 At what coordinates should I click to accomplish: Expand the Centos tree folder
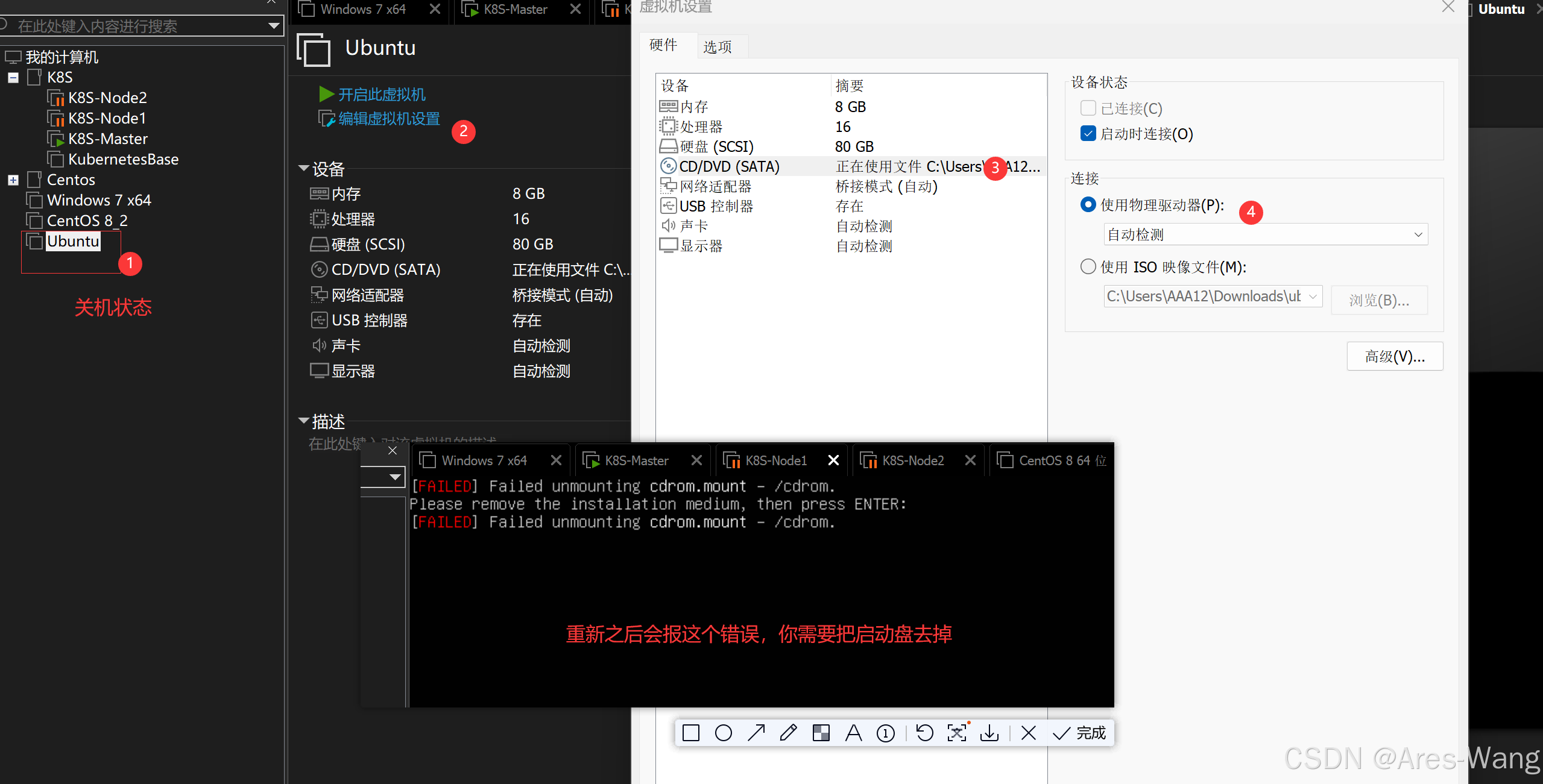pyautogui.click(x=13, y=180)
